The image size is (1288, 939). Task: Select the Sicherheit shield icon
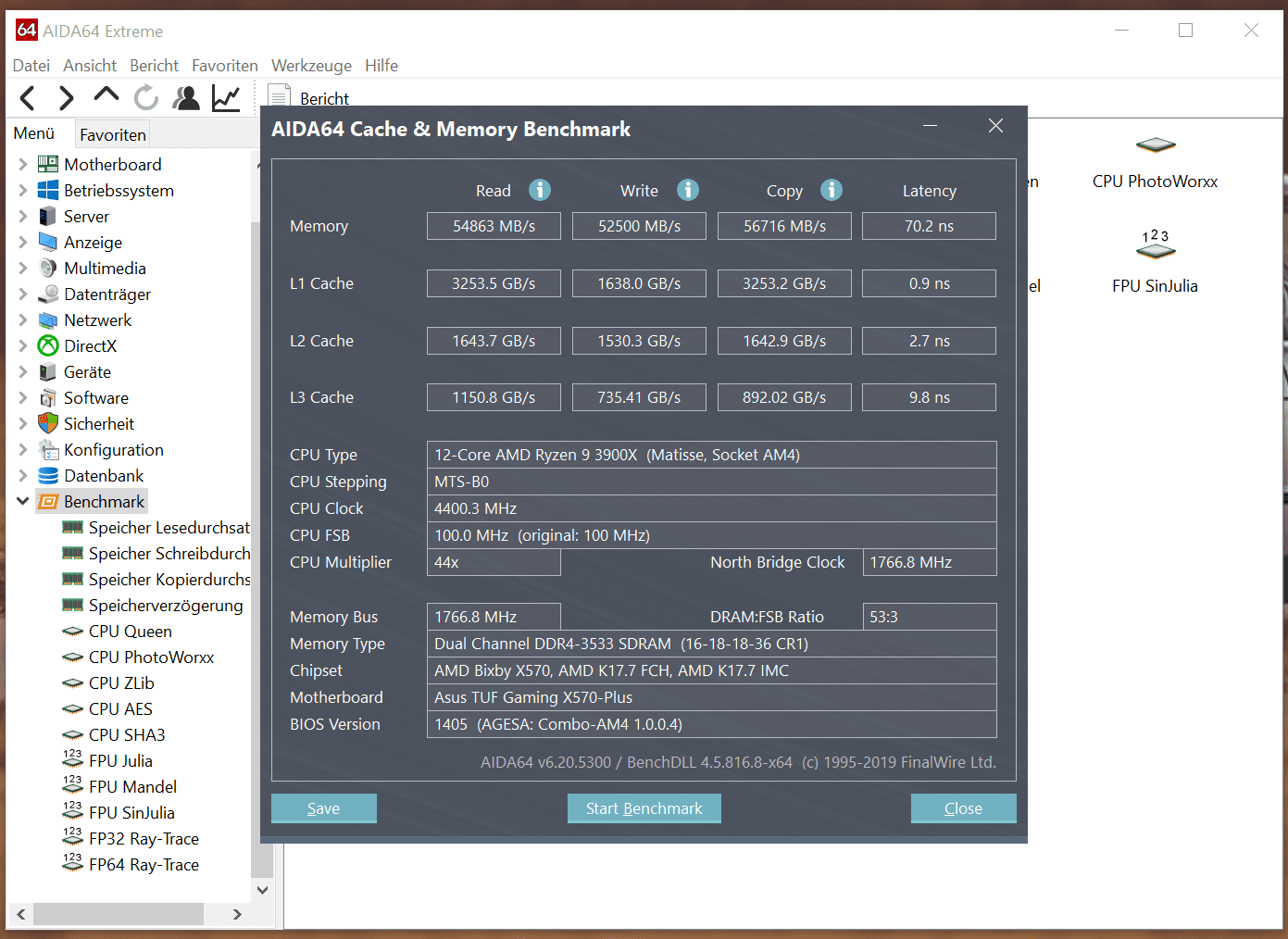point(48,423)
